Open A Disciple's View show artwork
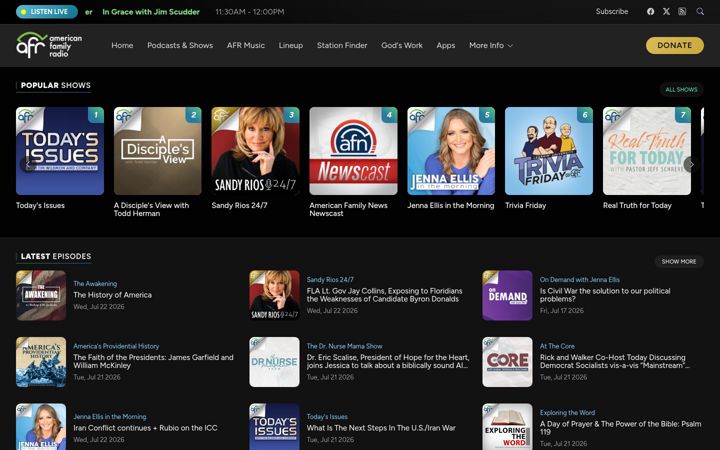This screenshot has width=720, height=450. 158,151
